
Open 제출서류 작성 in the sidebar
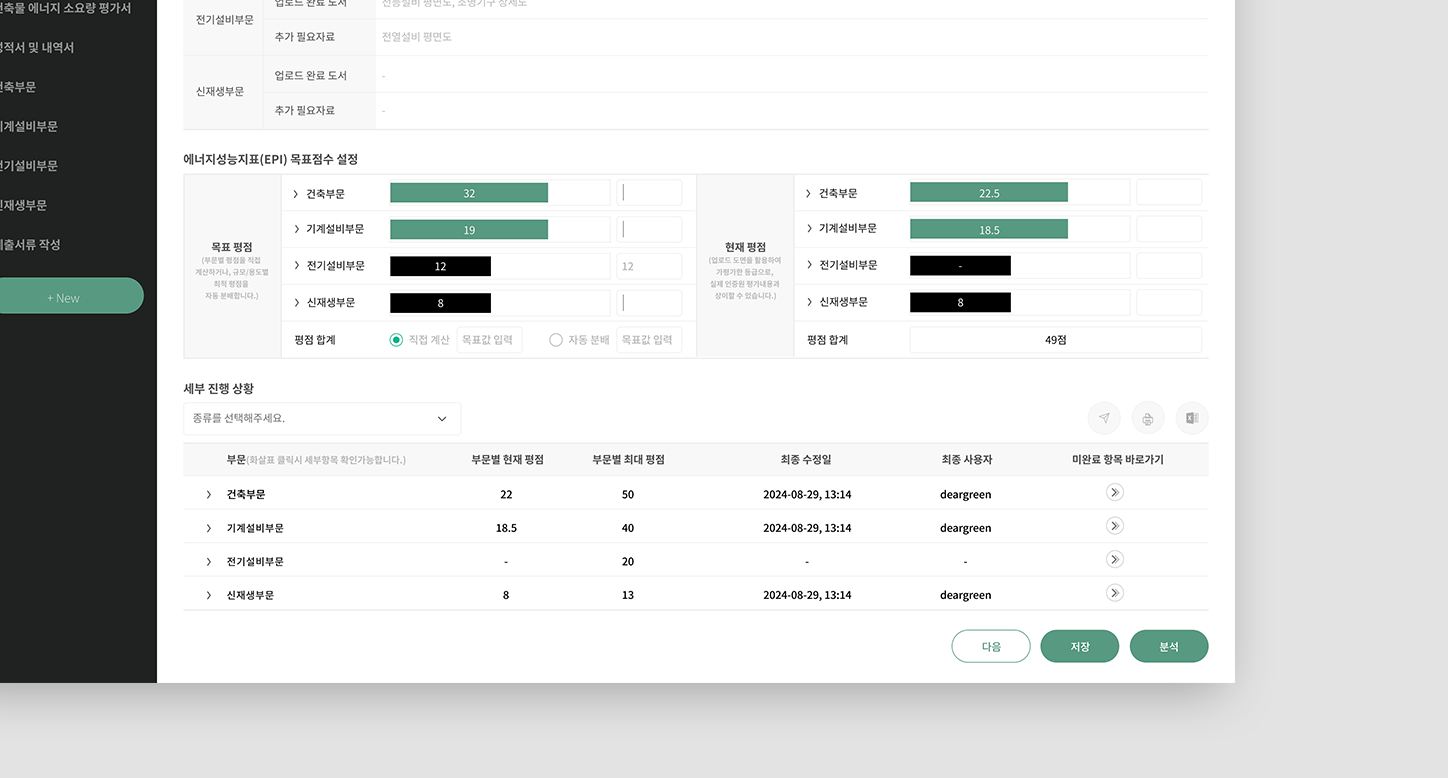[x=28, y=244]
